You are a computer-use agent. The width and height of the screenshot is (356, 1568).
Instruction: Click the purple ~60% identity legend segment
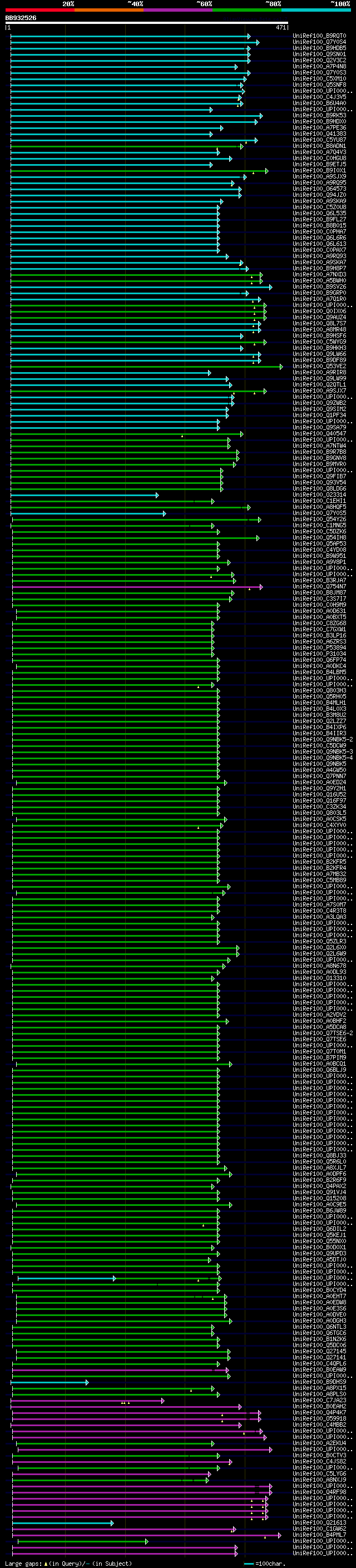tap(179, 10)
